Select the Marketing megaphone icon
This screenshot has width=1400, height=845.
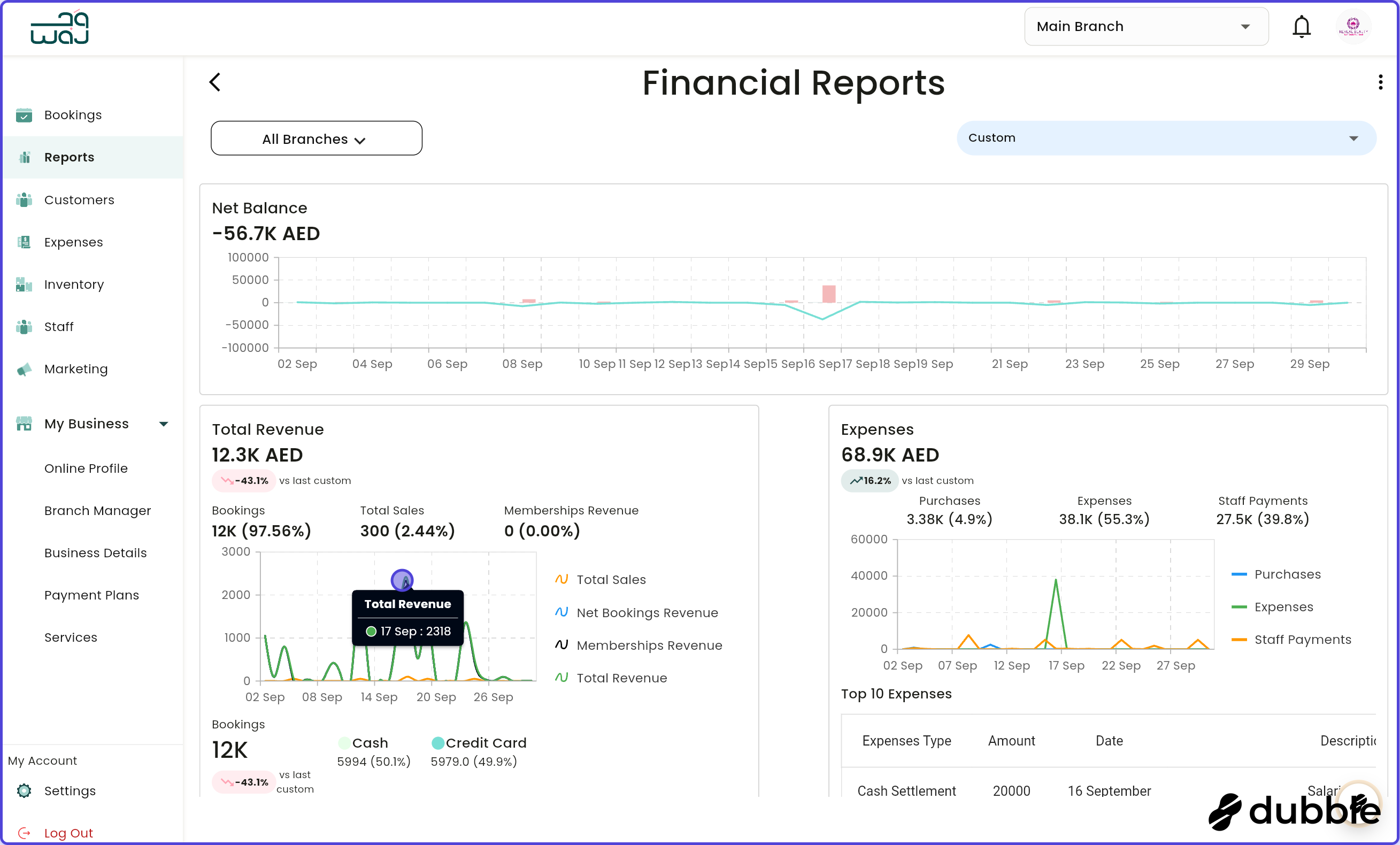click(24, 370)
